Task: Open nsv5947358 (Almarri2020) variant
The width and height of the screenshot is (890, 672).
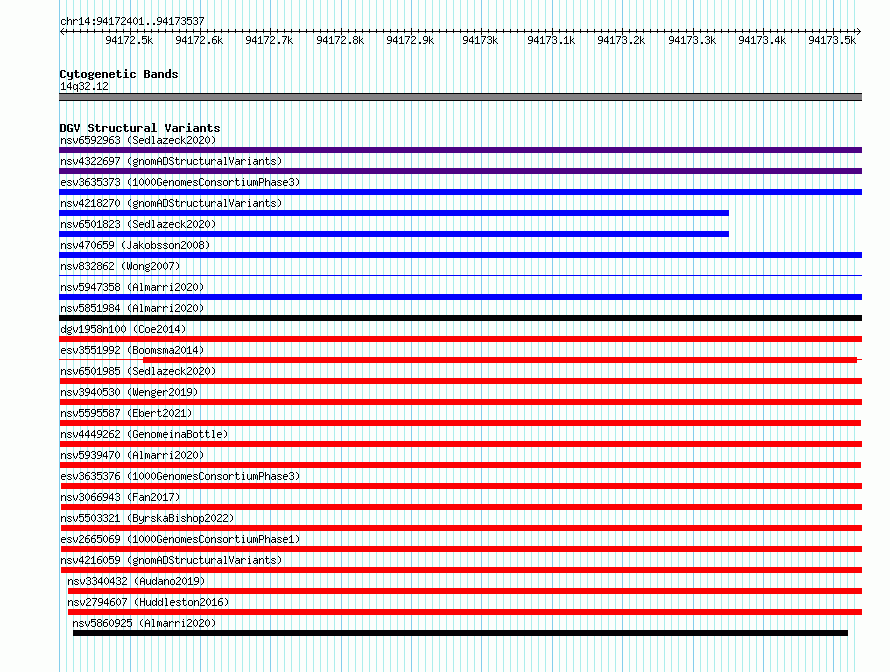Action: (x=132, y=287)
